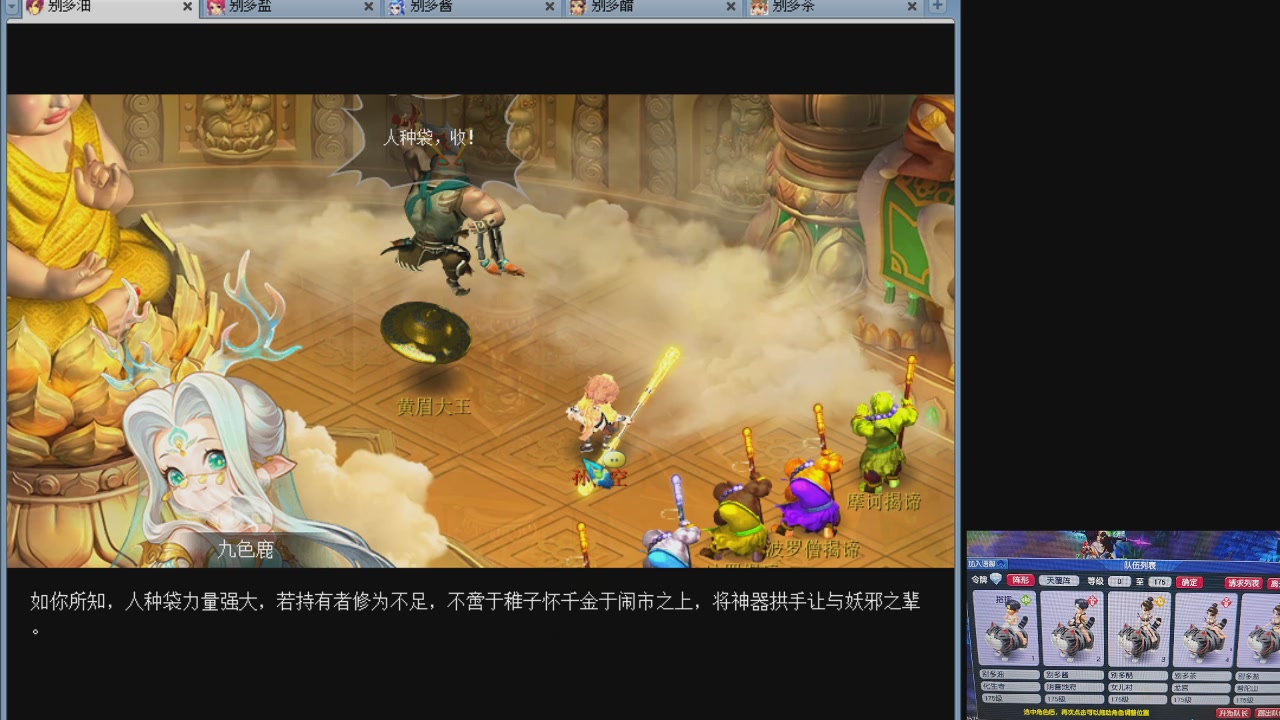This screenshot has width=1280, height=720.
Task: Click the golden cymbal on the floor
Action: [x=426, y=333]
